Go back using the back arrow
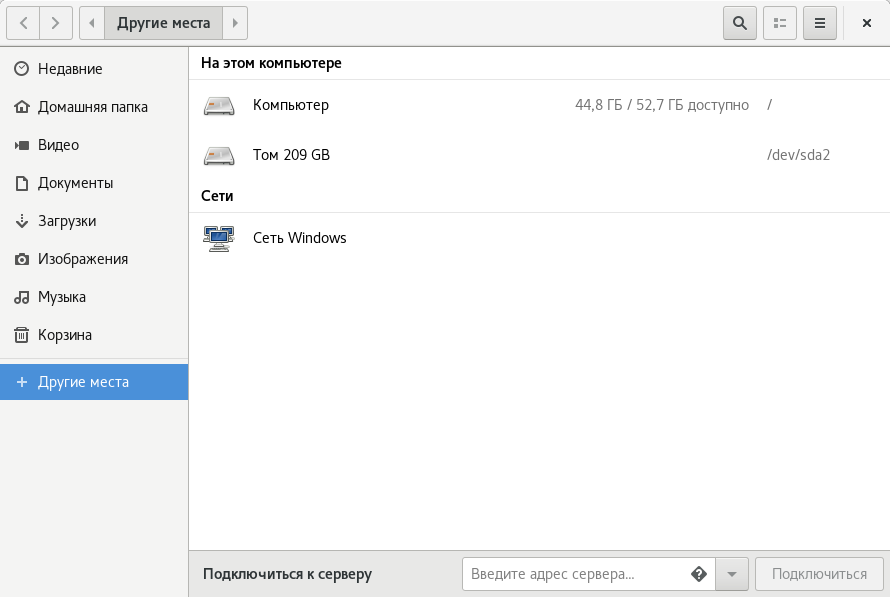 23,23
